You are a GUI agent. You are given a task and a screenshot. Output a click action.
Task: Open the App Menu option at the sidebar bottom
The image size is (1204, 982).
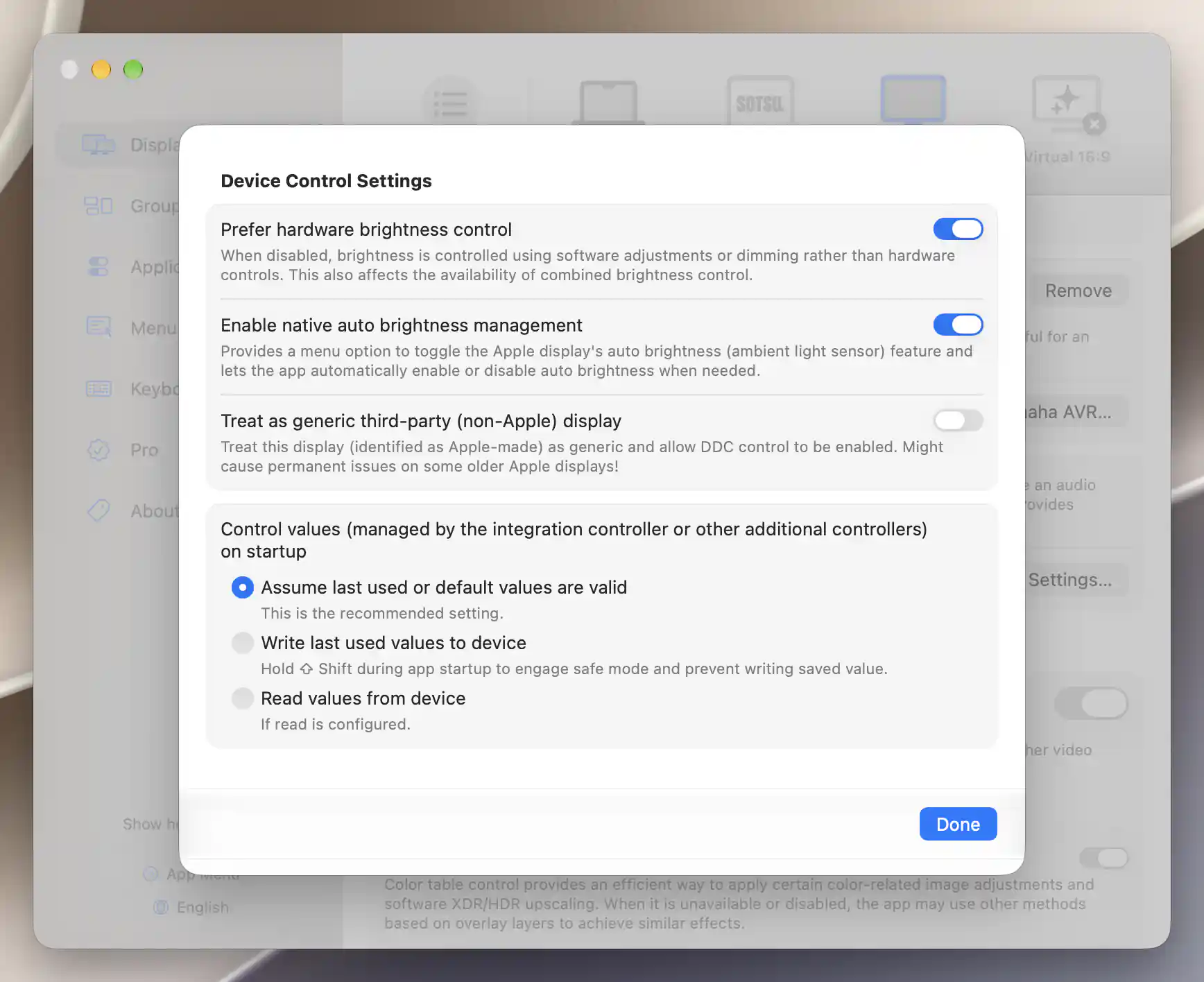191,875
